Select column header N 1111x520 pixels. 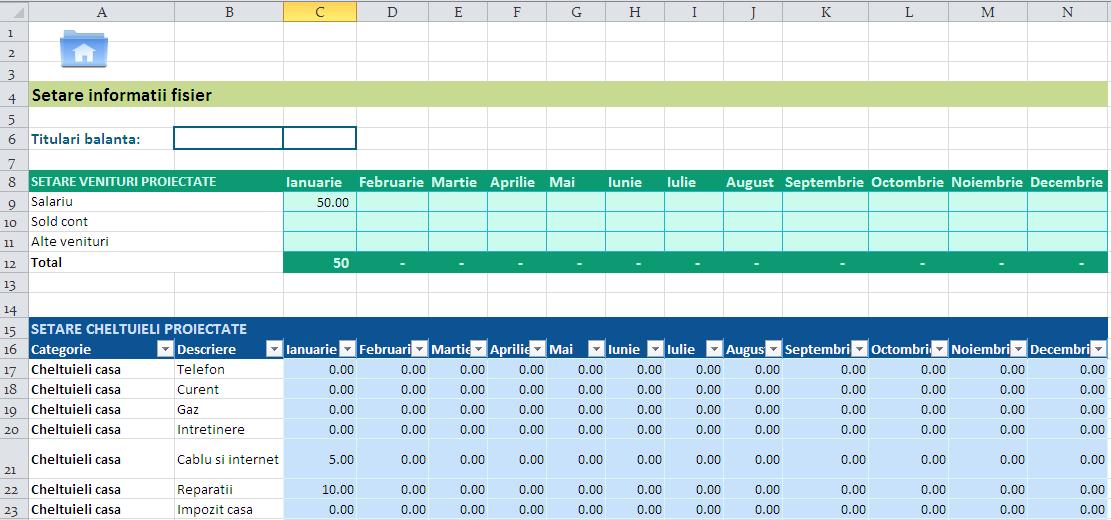[1067, 11]
